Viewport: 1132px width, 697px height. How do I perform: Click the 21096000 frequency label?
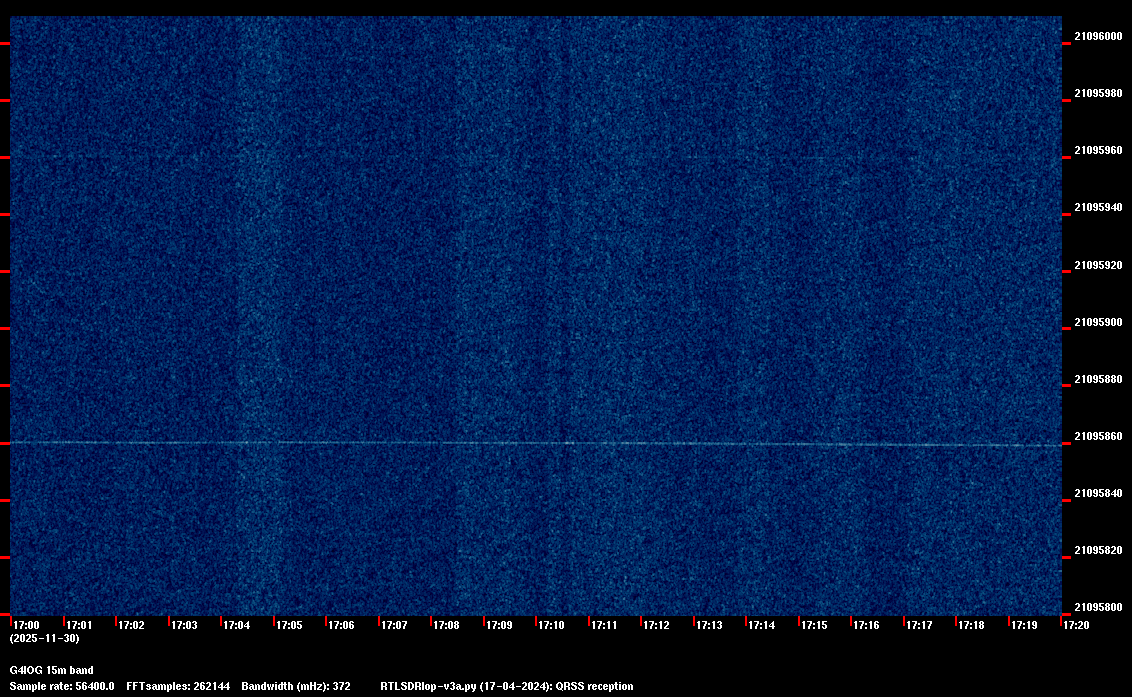click(1098, 36)
